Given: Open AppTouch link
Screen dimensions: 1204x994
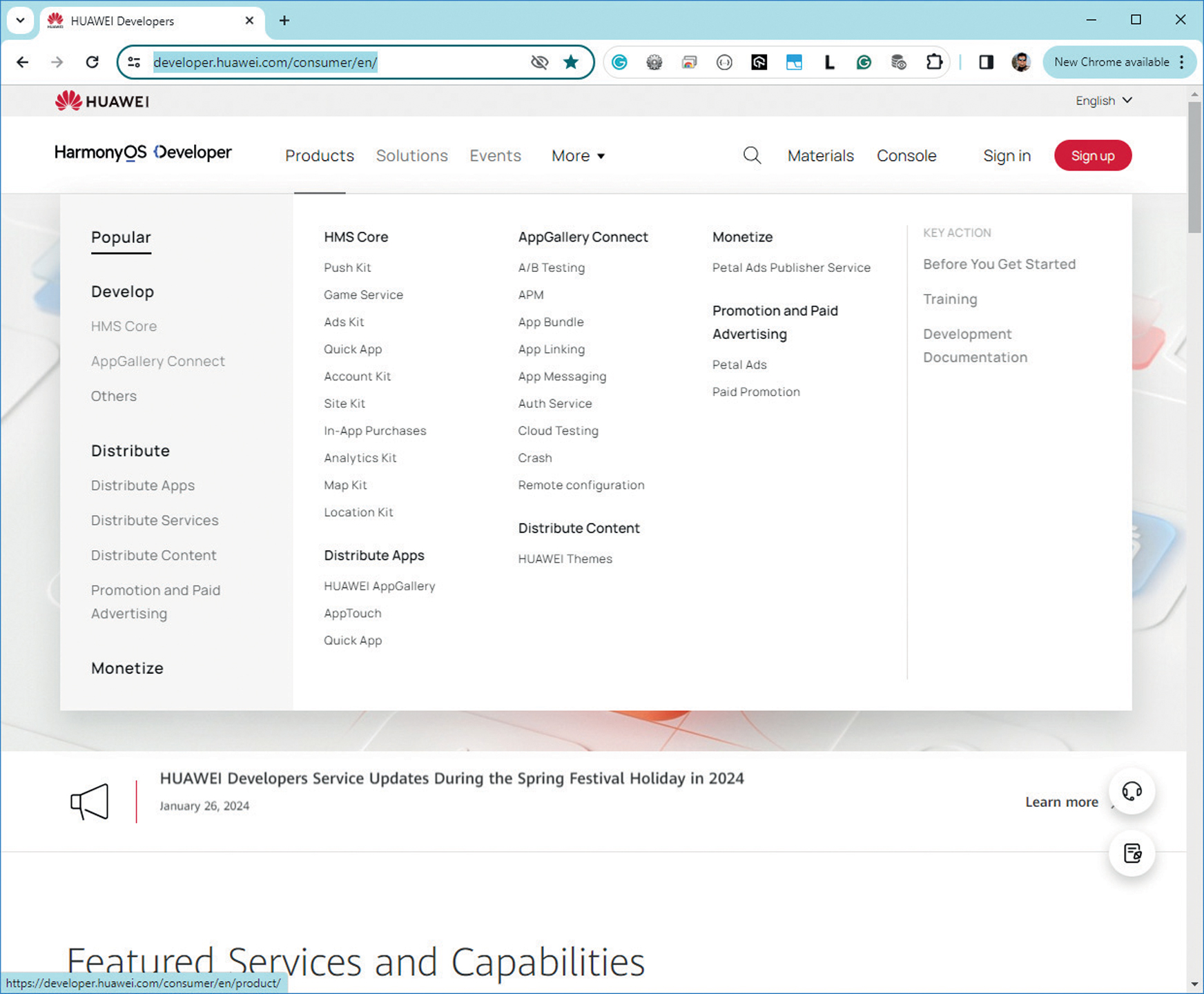Looking at the screenshot, I should 352,613.
